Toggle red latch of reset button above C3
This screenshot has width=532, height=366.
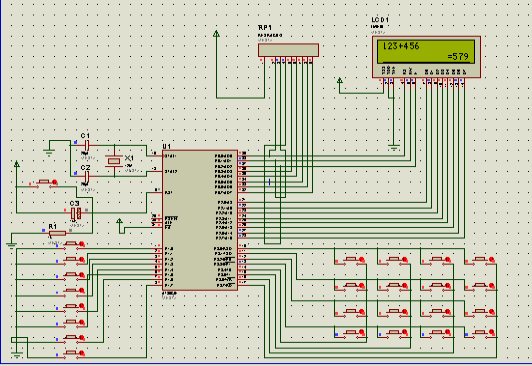tap(55, 182)
